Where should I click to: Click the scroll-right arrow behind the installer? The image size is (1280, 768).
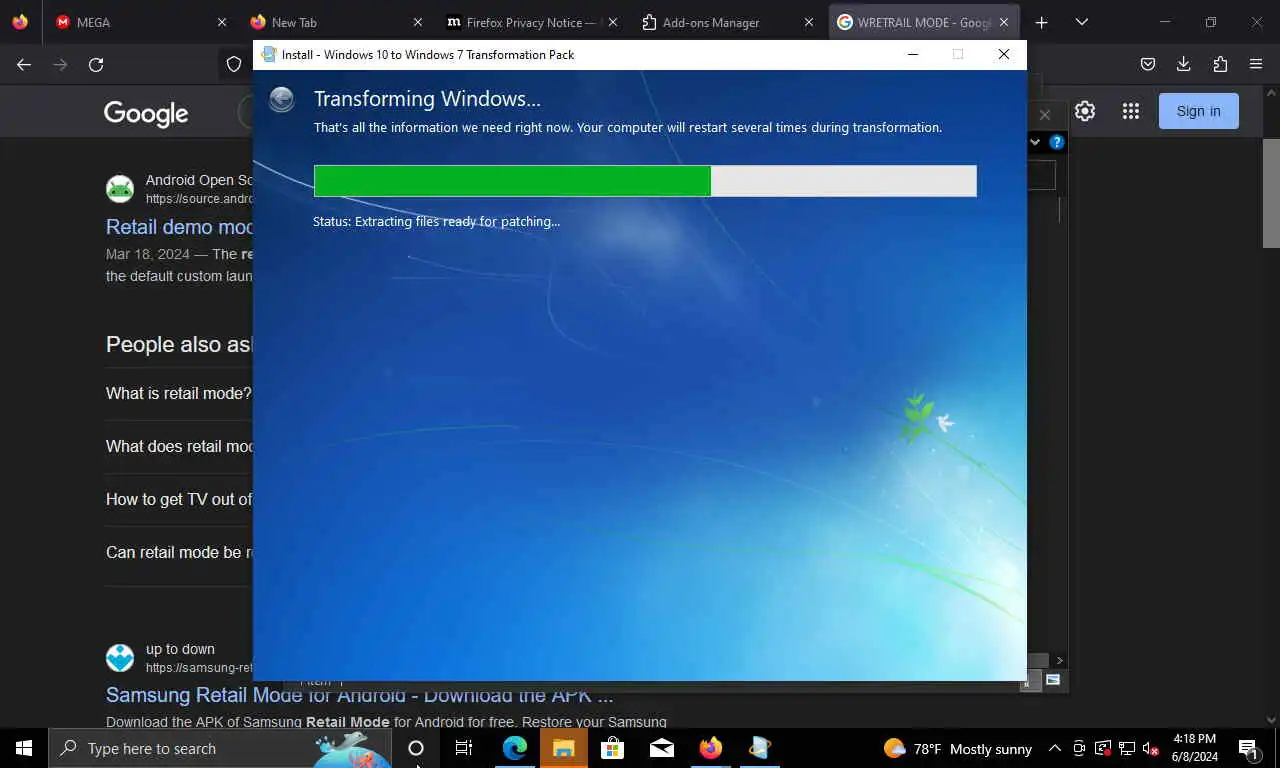point(1060,660)
